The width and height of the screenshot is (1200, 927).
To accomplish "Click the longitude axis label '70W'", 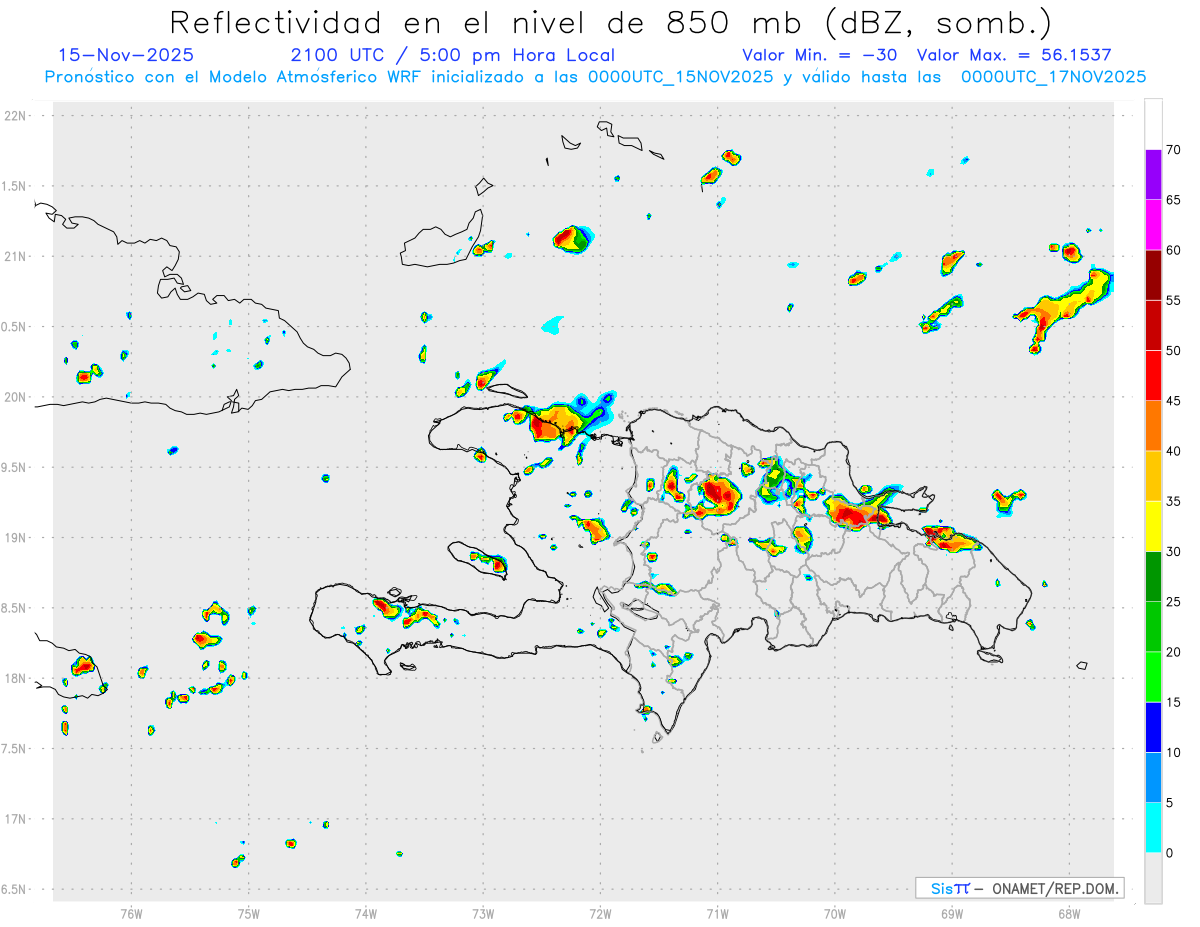I will point(835,913).
